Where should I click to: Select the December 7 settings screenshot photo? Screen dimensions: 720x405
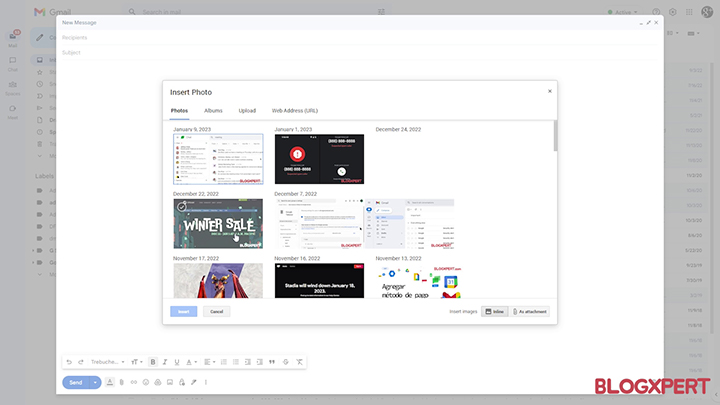coord(319,224)
